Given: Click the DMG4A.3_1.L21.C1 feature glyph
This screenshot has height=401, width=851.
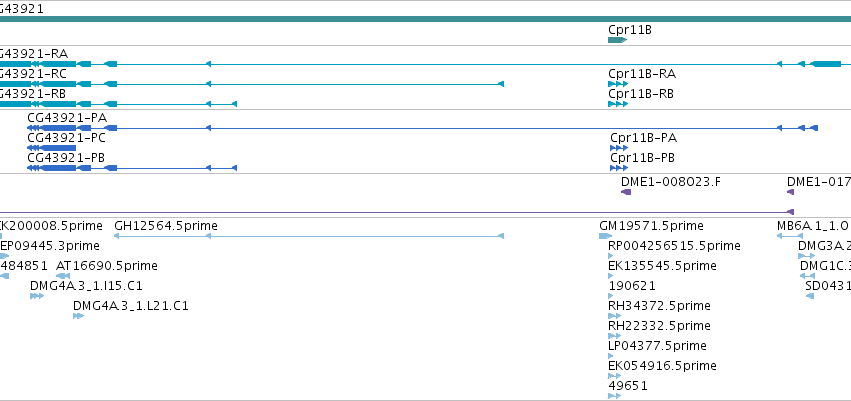Looking at the screenshot, I should point(79,316).
